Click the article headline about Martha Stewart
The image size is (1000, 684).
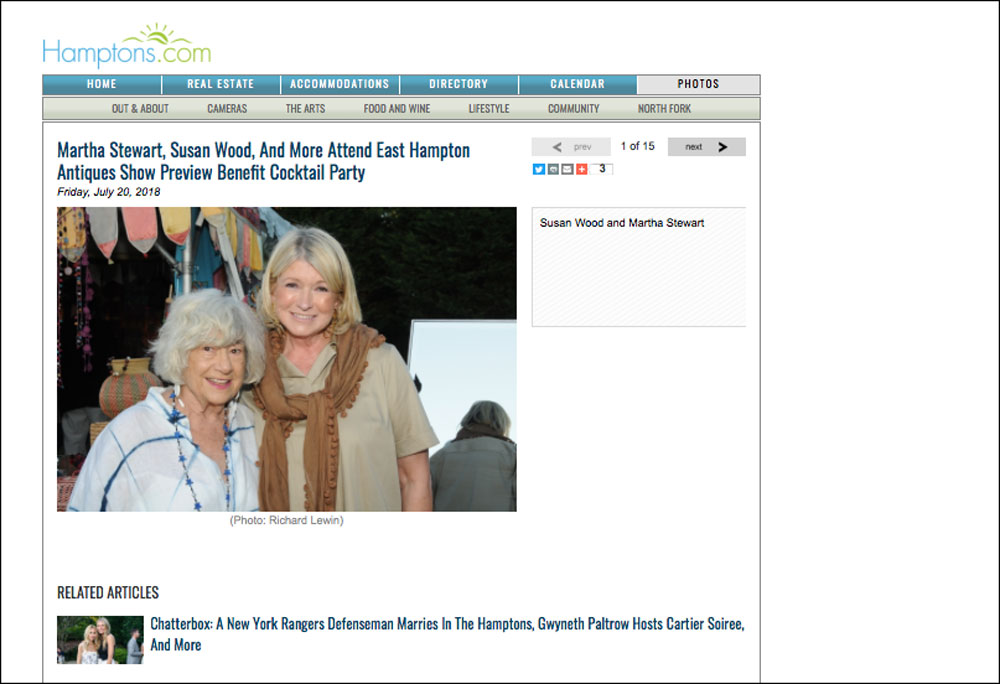click(x=263, y=161)
